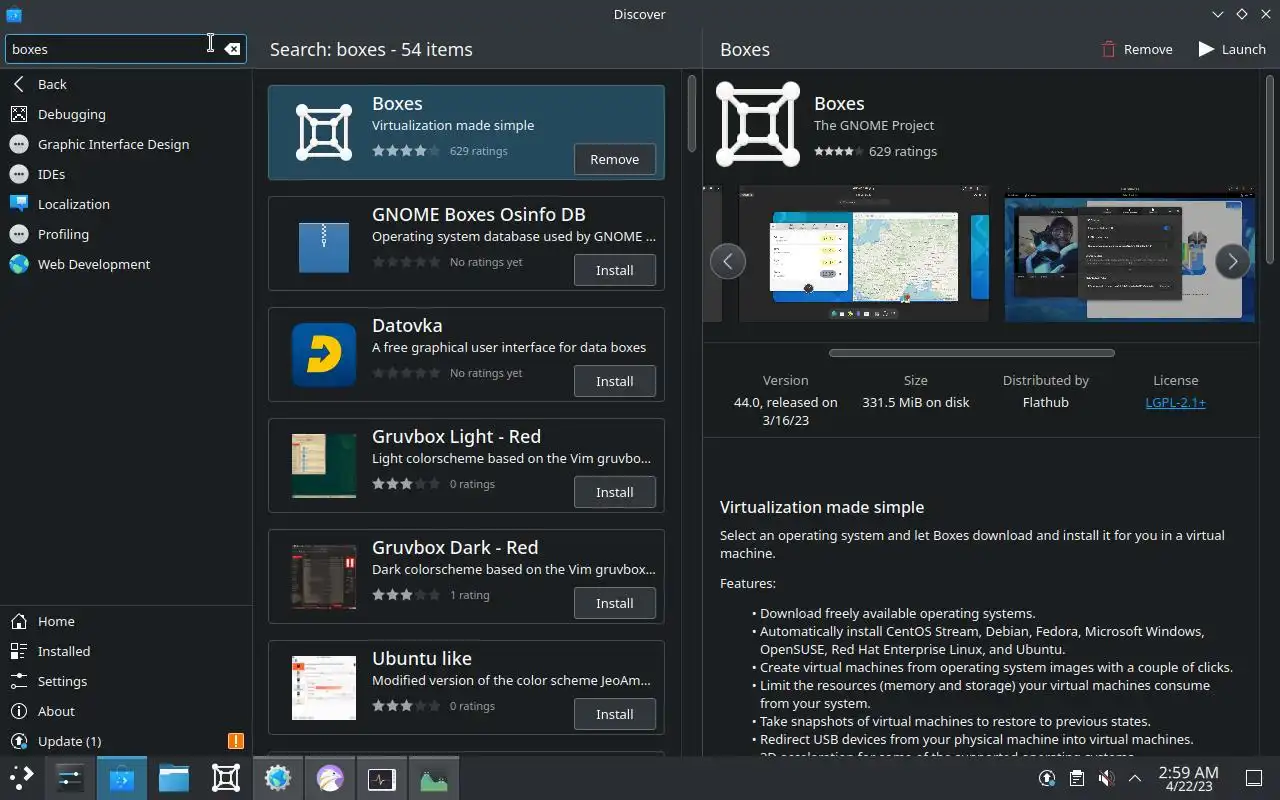
Task: Show previous screenshot in the carousel
Action: pyautogui.click(x=728, y=261)
